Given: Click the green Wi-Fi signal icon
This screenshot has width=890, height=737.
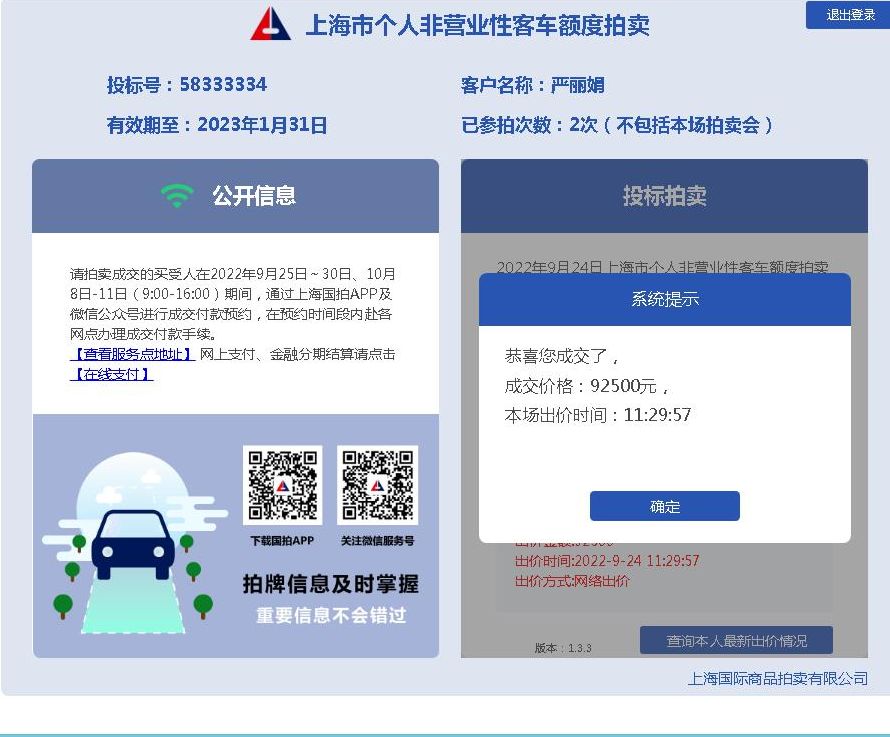Looking at the screenshot, I should (177, 196).
